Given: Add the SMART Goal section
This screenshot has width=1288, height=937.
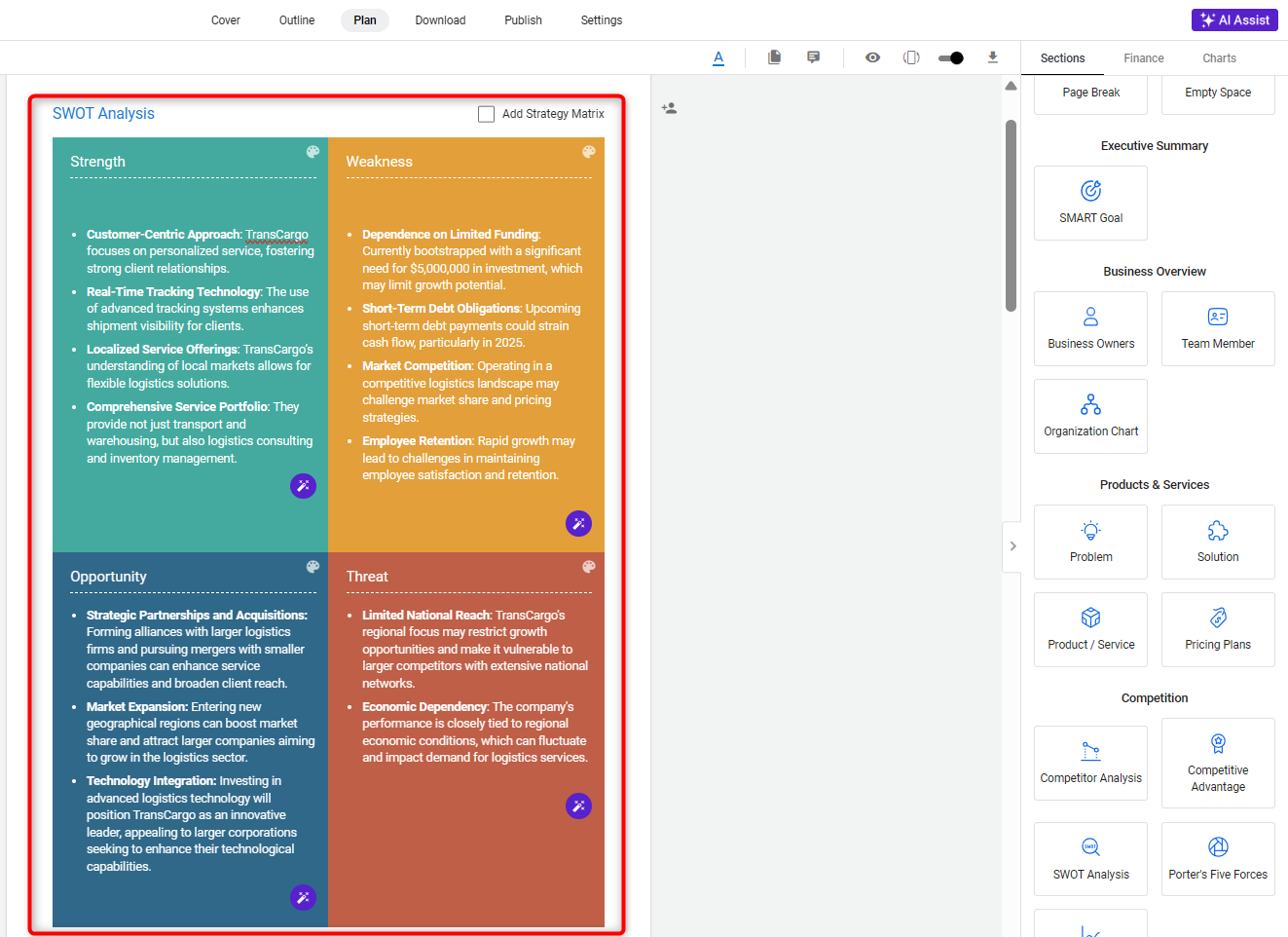Looking at the screenshot, I should [x=1090, y=203].
